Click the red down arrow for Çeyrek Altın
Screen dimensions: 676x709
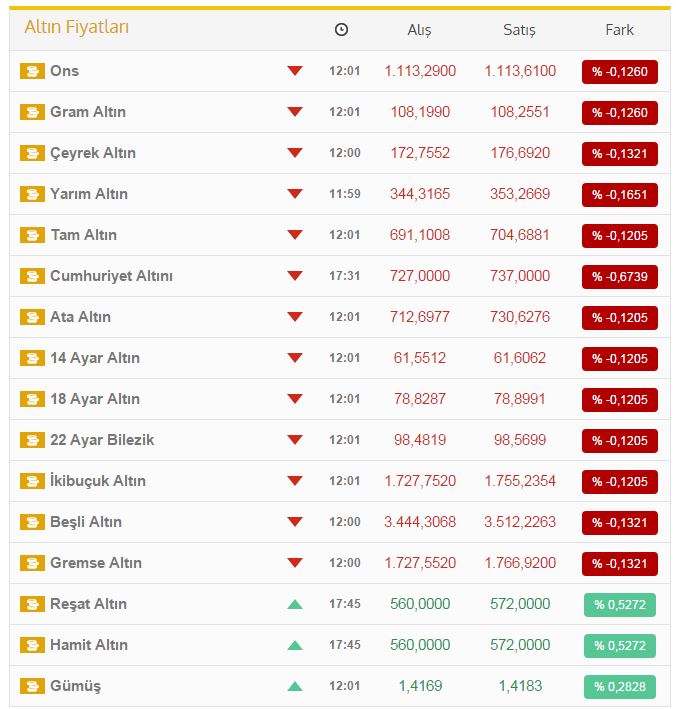pos(294,153)
